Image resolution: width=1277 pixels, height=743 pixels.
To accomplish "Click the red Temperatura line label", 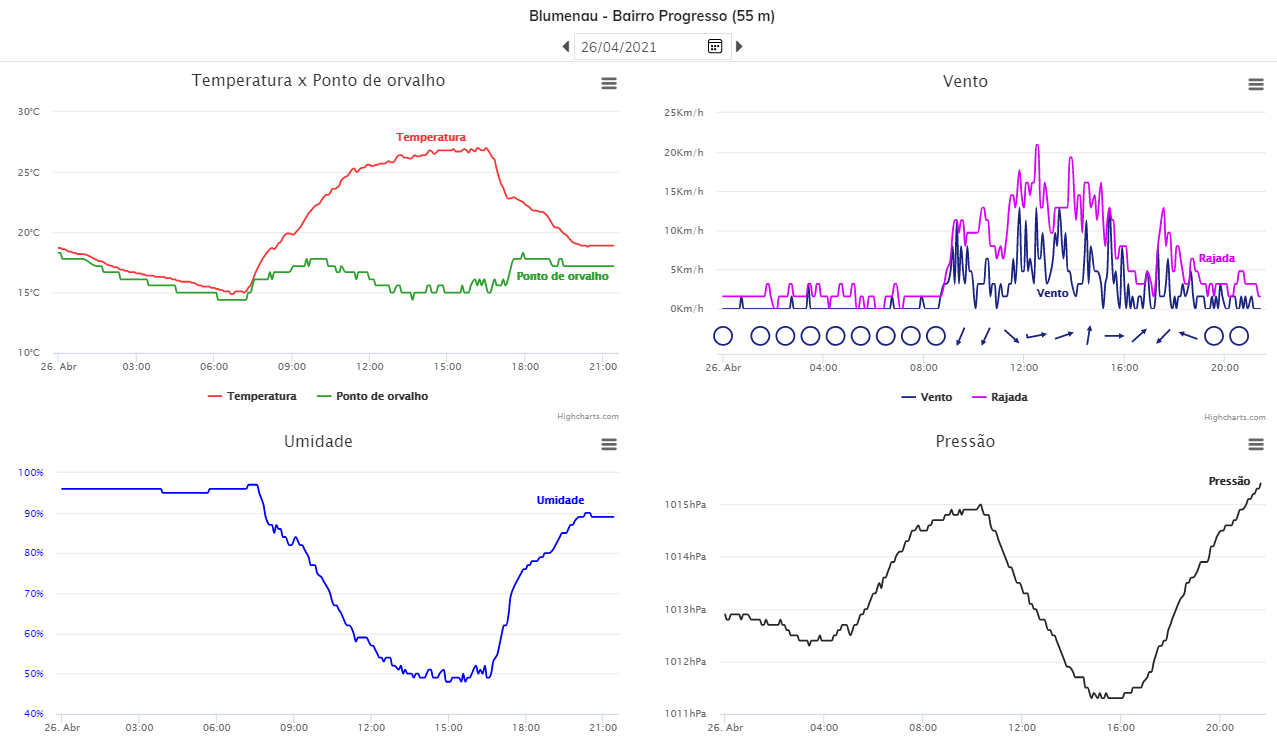I will pos(431,137).
